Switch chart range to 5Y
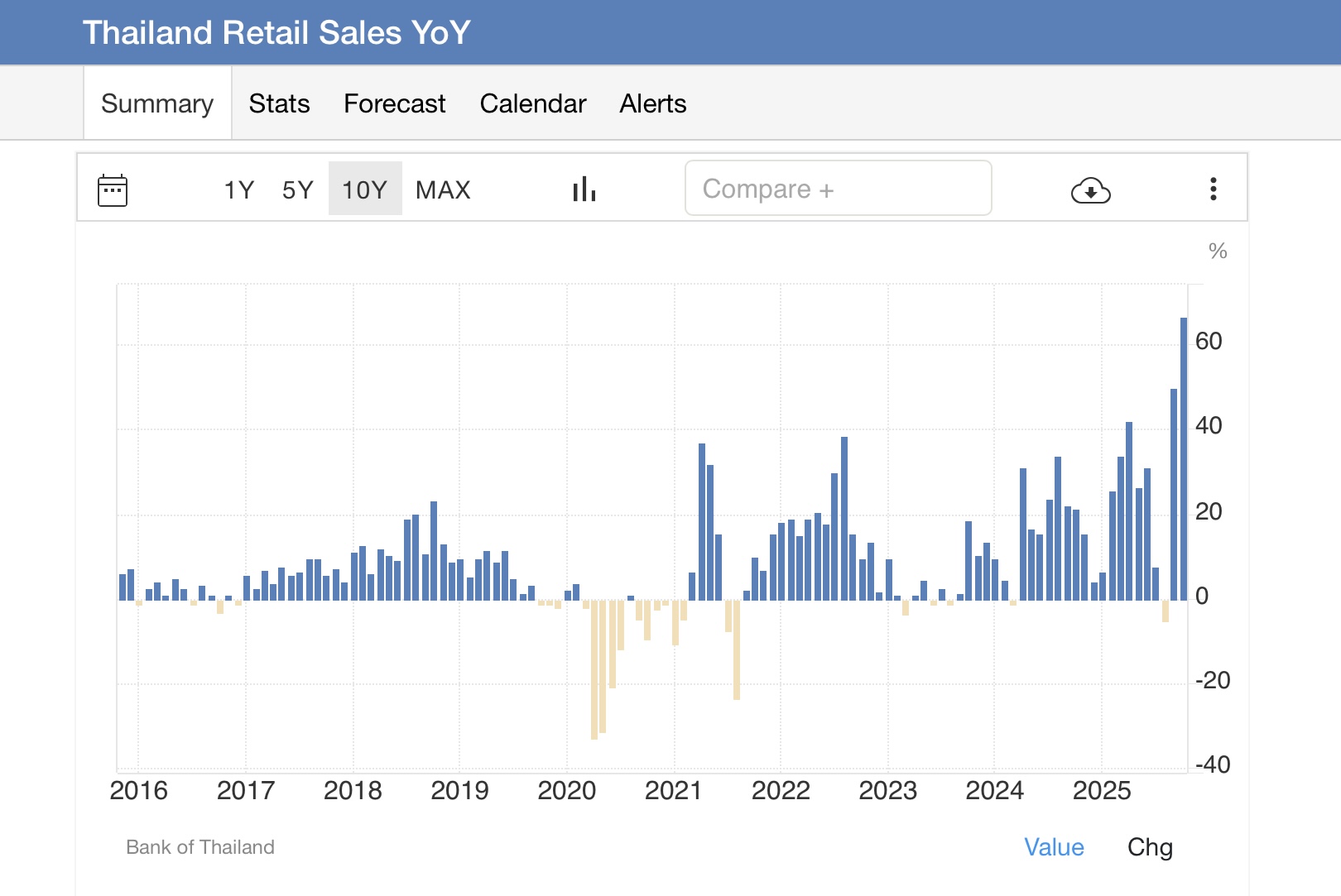 tap(298, 189)
